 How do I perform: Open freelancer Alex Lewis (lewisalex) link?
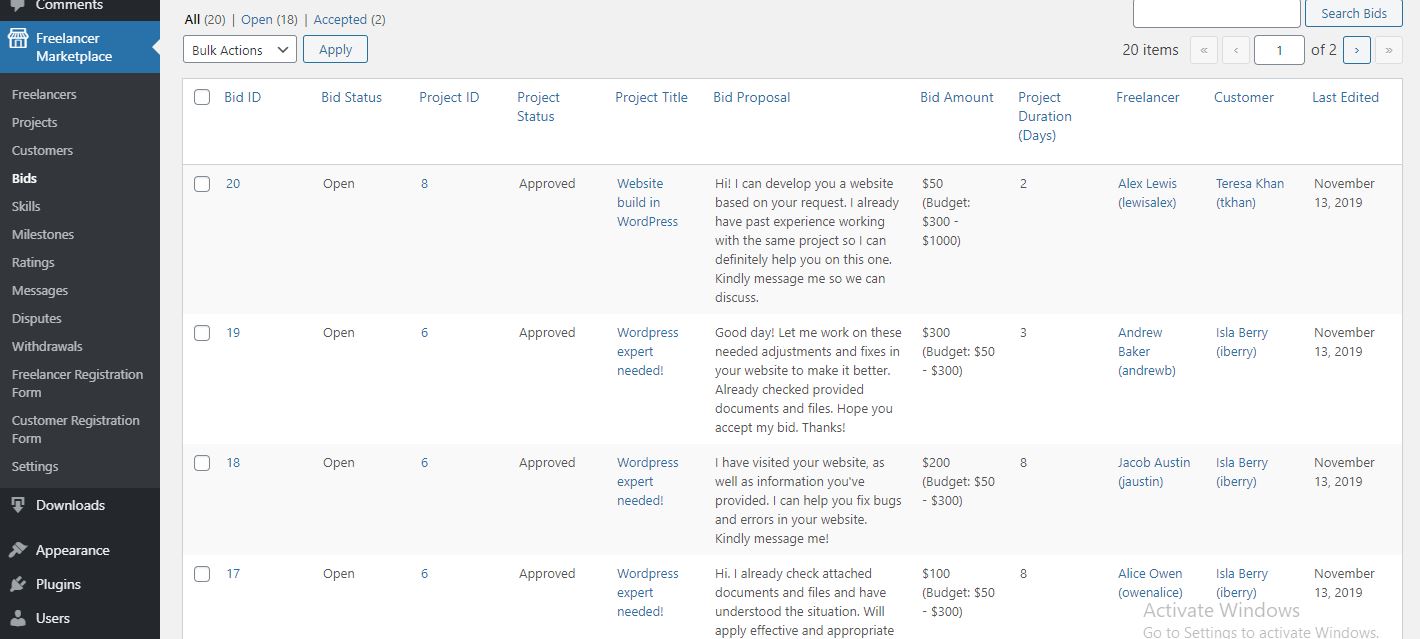1147,193
